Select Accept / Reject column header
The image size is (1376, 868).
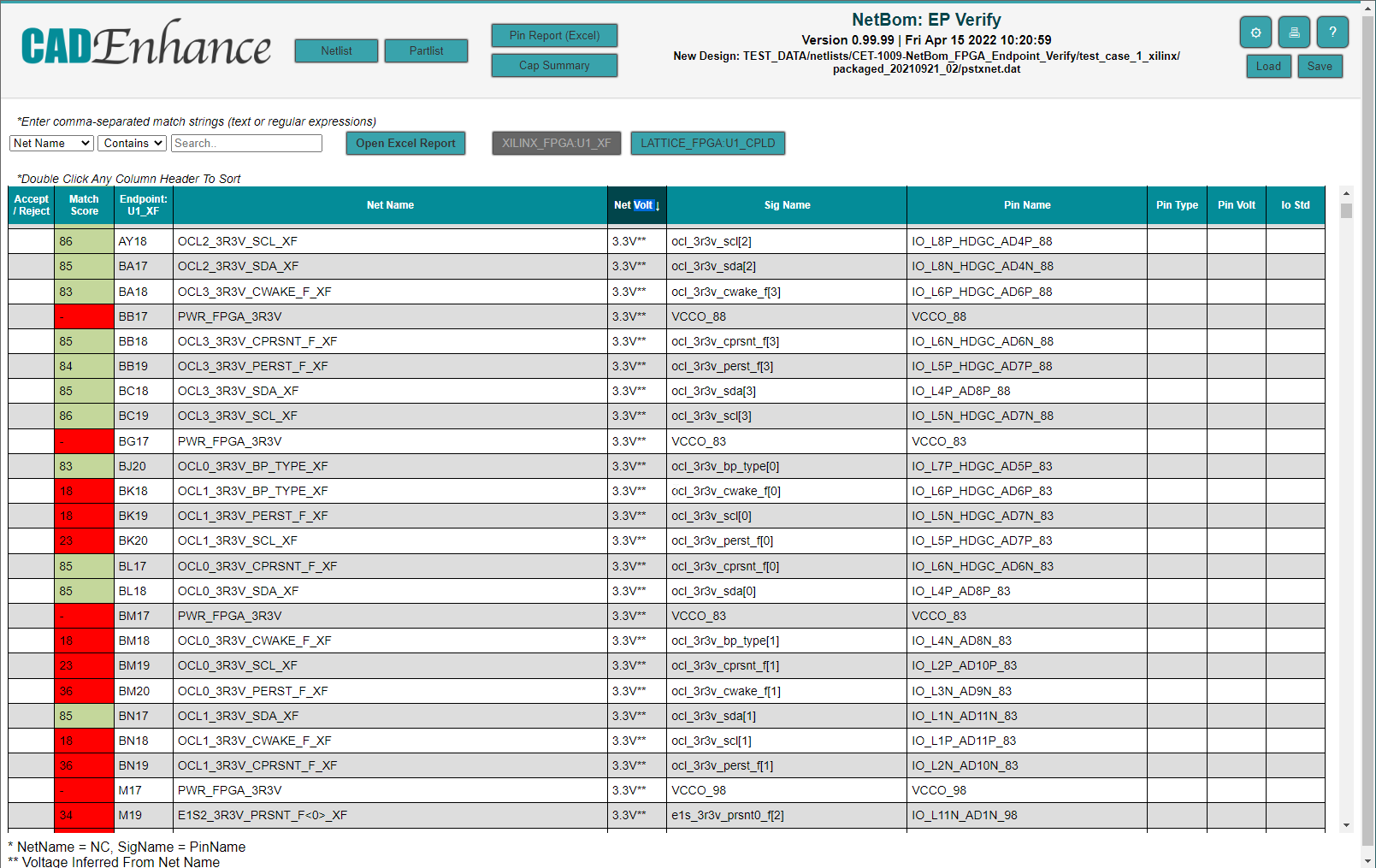point(32,205)
